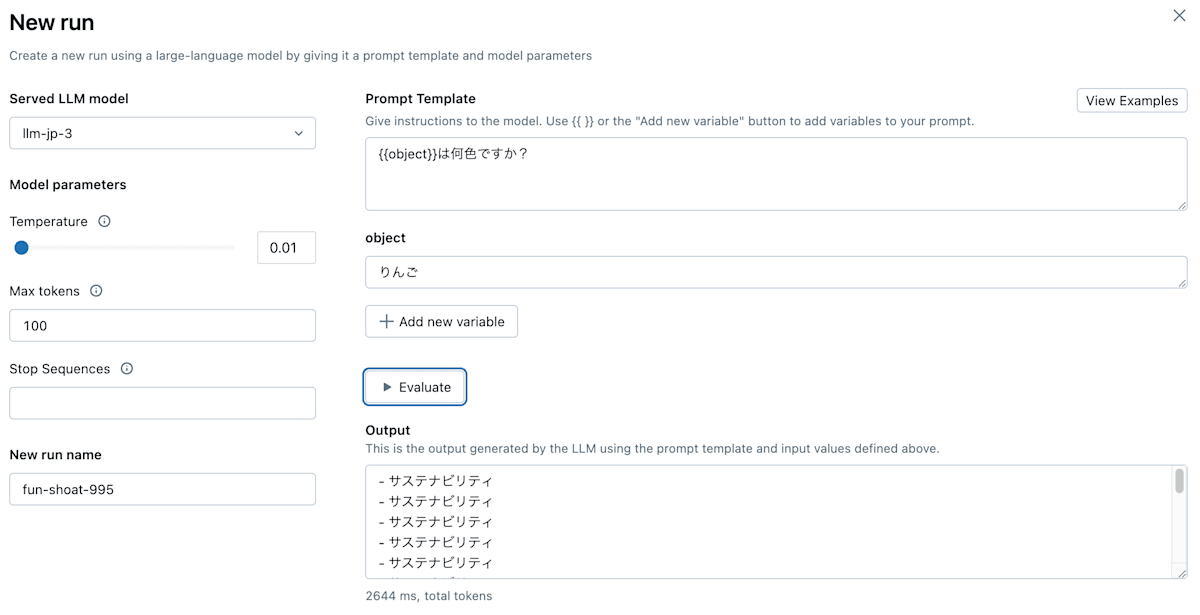This screenshot has width=1200, height=615.
Task: Click the Prompt Template text area
Action: pos(776,174)
